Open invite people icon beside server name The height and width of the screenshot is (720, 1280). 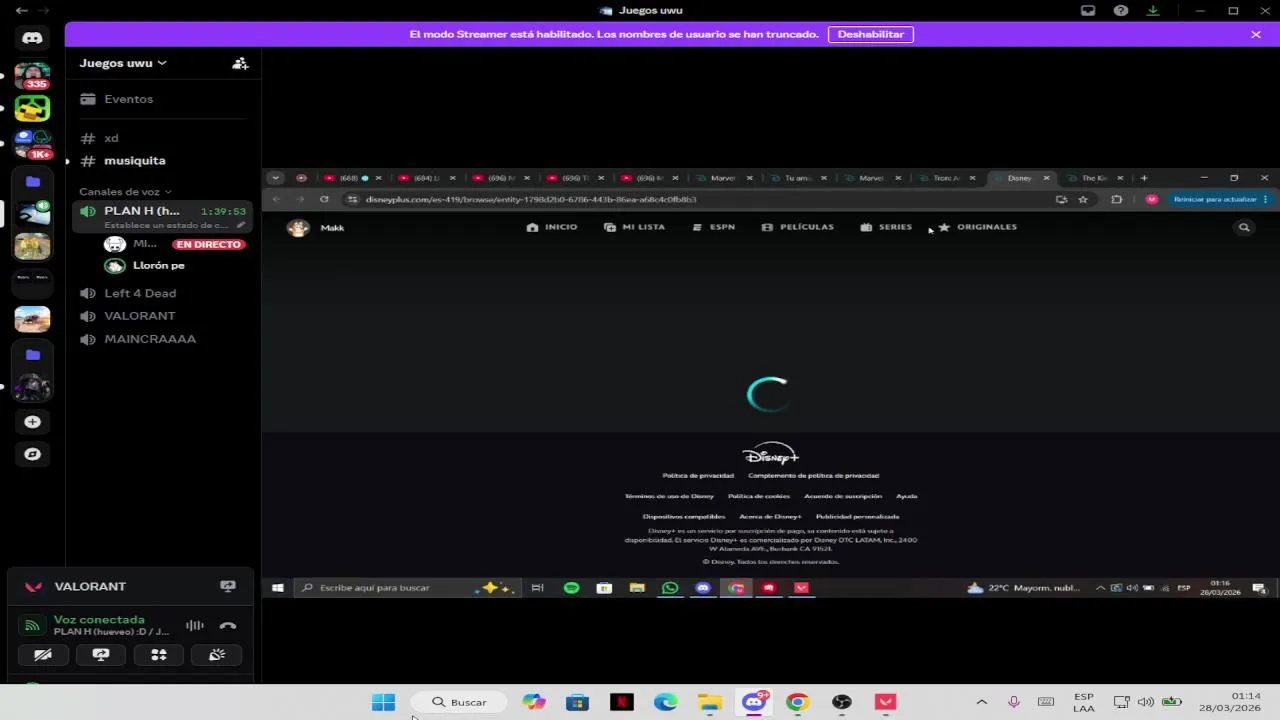pos(240,63)
